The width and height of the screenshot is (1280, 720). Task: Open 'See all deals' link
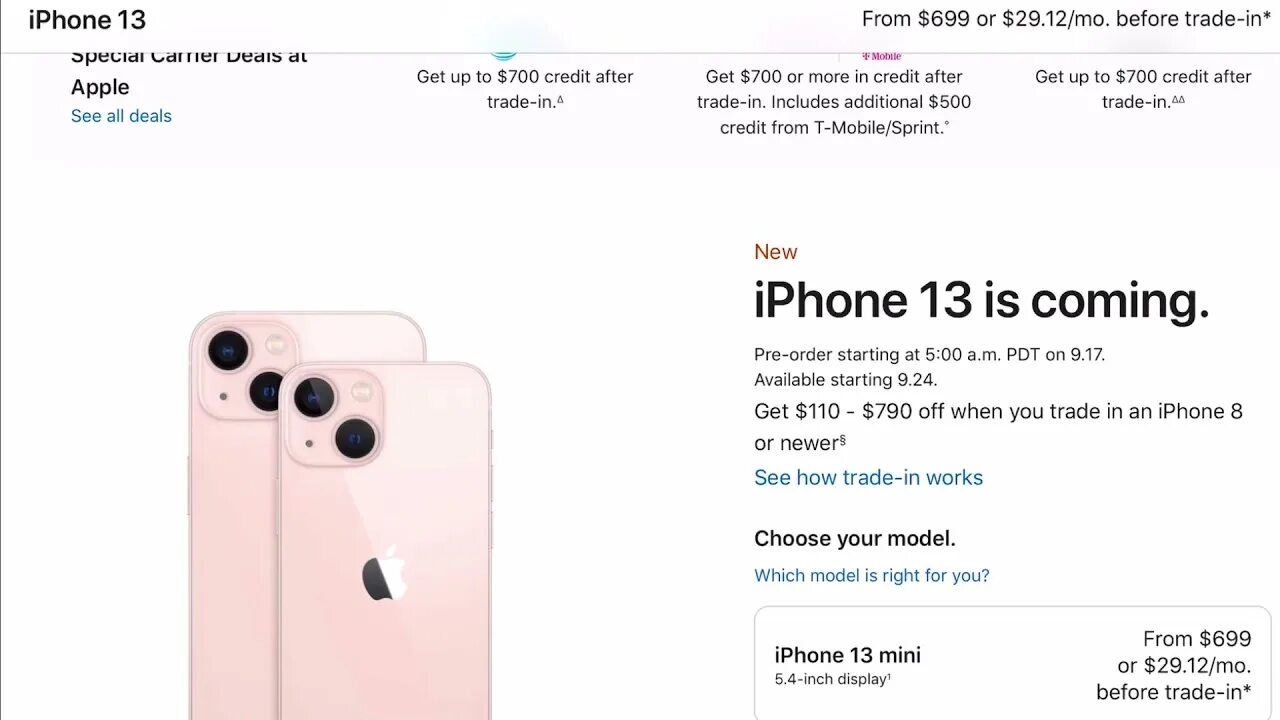(121, 116)
